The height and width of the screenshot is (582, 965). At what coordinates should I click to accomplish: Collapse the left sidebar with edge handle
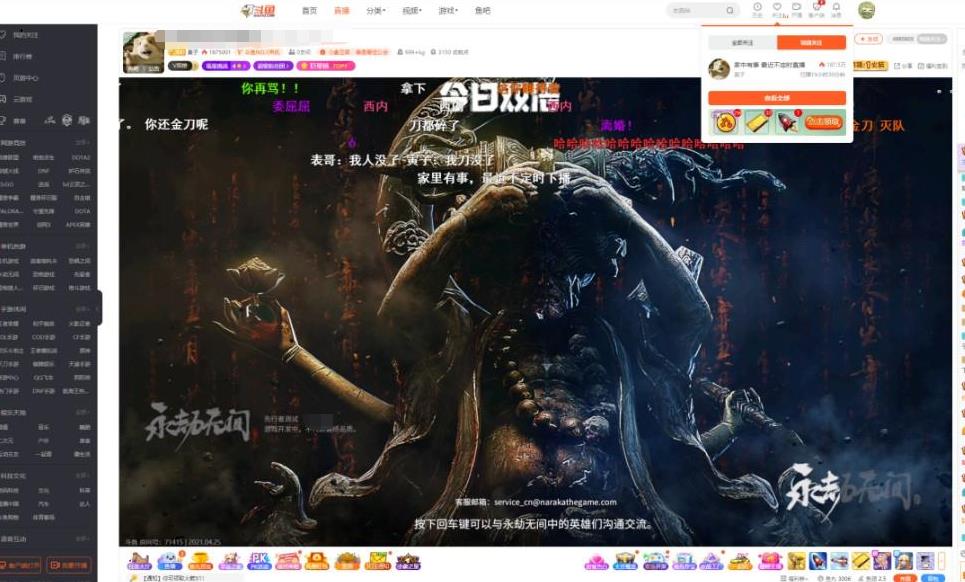tap(99, 308)
